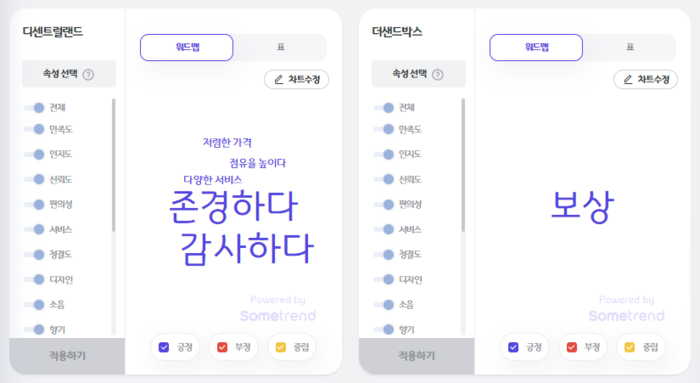700x383 pixels.
Task: Click pencil icon of 차트수정 in 디센트럴랜드 panel
Action: point(279,79)
